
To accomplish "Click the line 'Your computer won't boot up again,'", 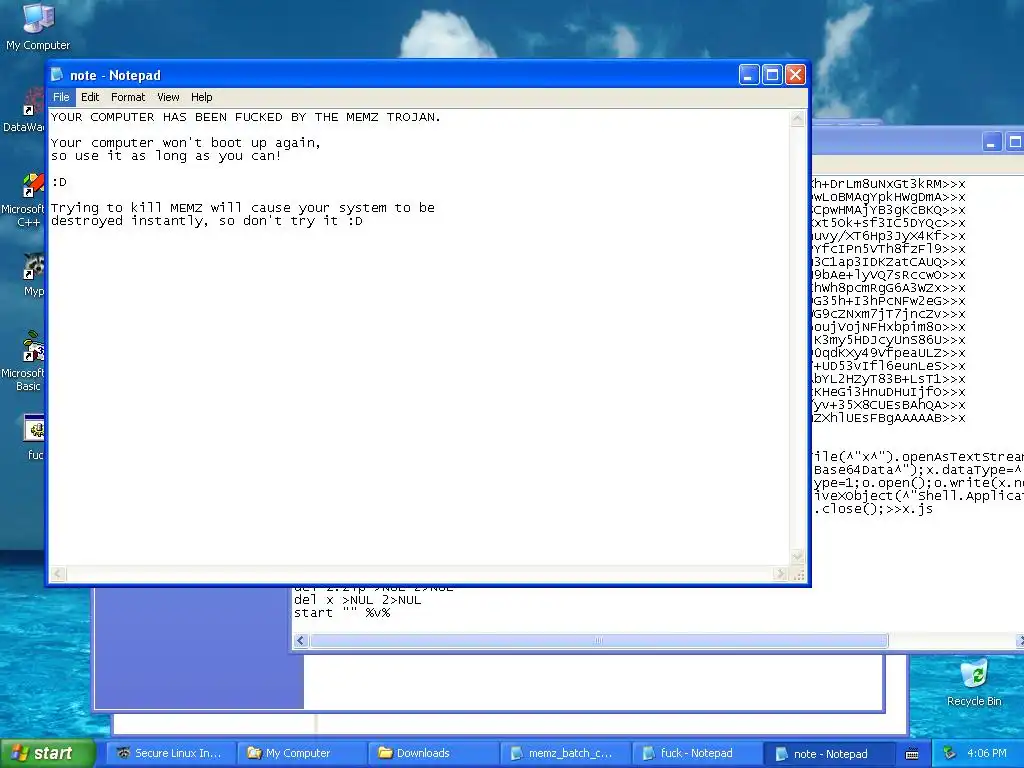I will [185, 143].
